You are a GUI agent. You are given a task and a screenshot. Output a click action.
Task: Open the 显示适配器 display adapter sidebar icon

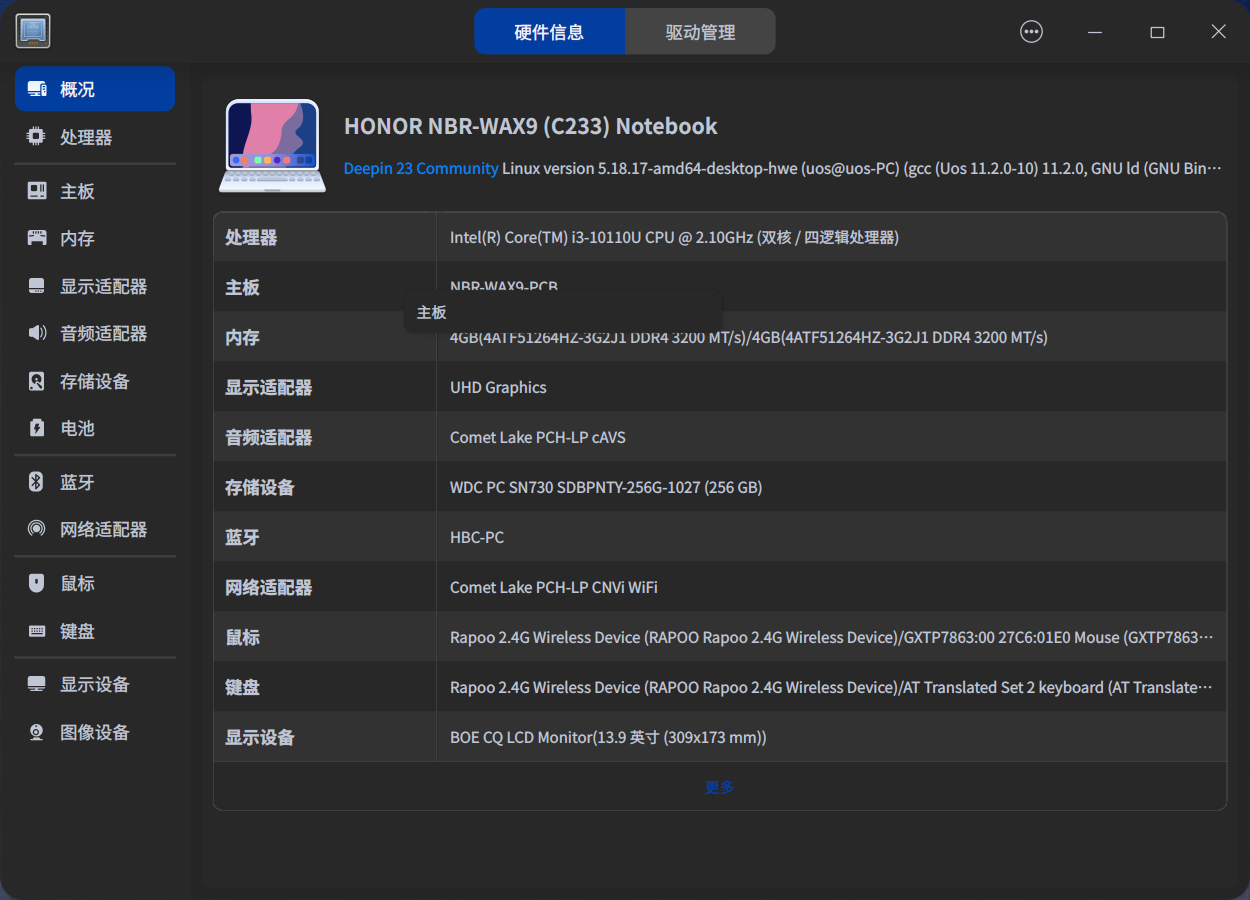(x=37, y=286)
